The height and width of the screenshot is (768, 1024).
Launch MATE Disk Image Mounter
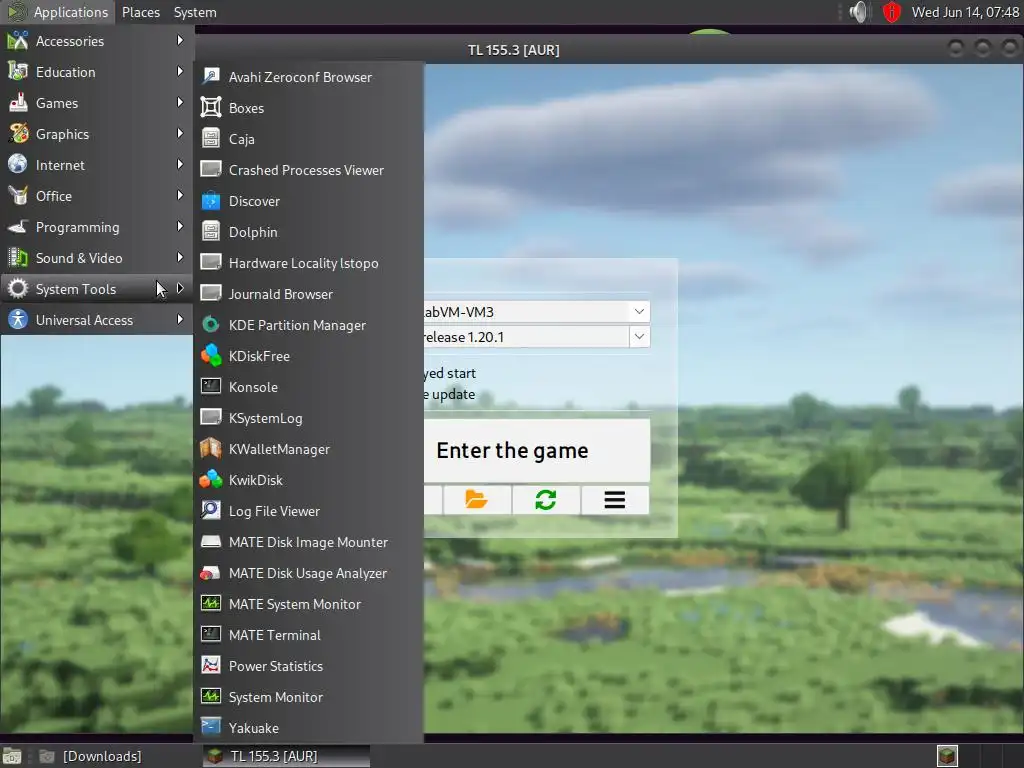point(309,542)
